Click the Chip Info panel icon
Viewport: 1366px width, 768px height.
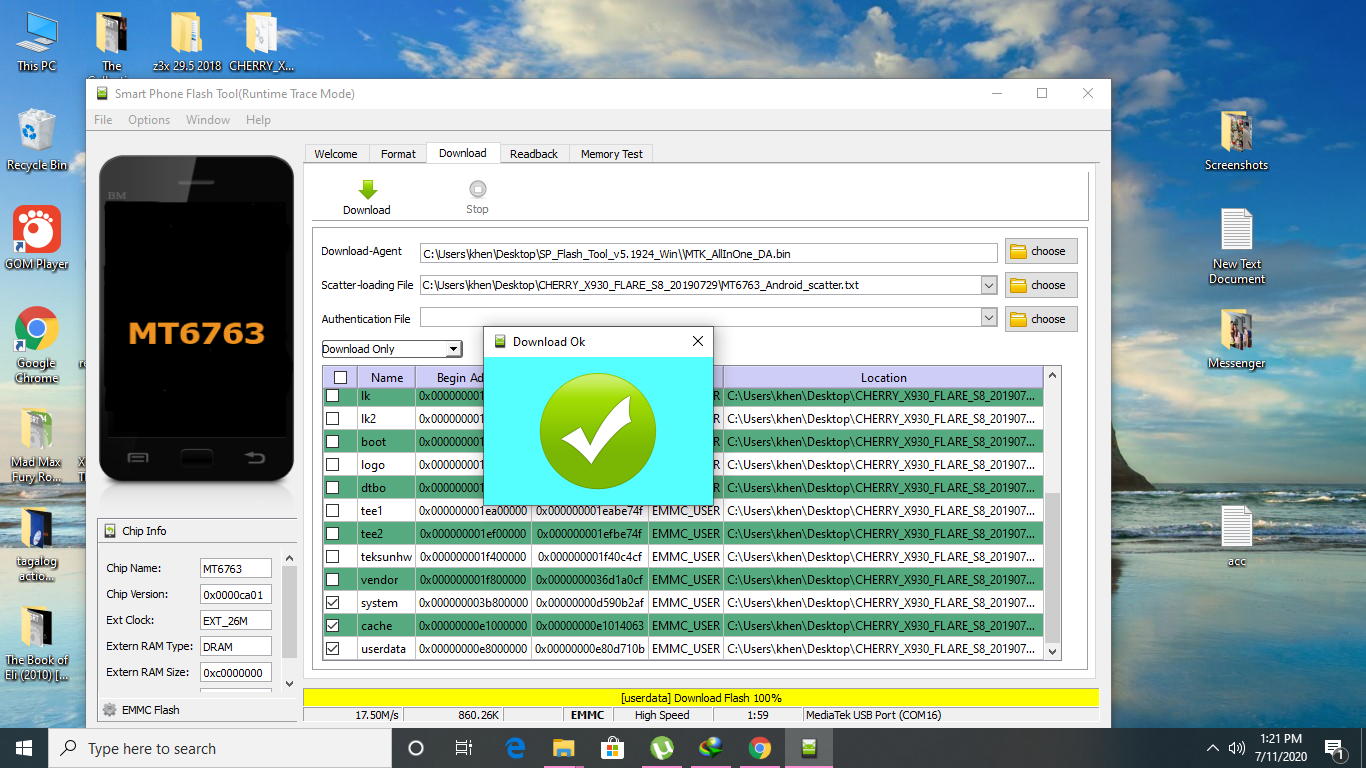[x=109, y=531]
